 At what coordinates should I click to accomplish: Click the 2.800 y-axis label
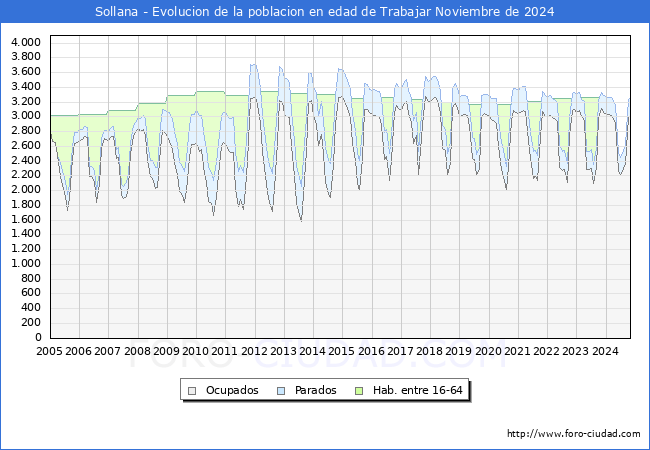(26, 131)
